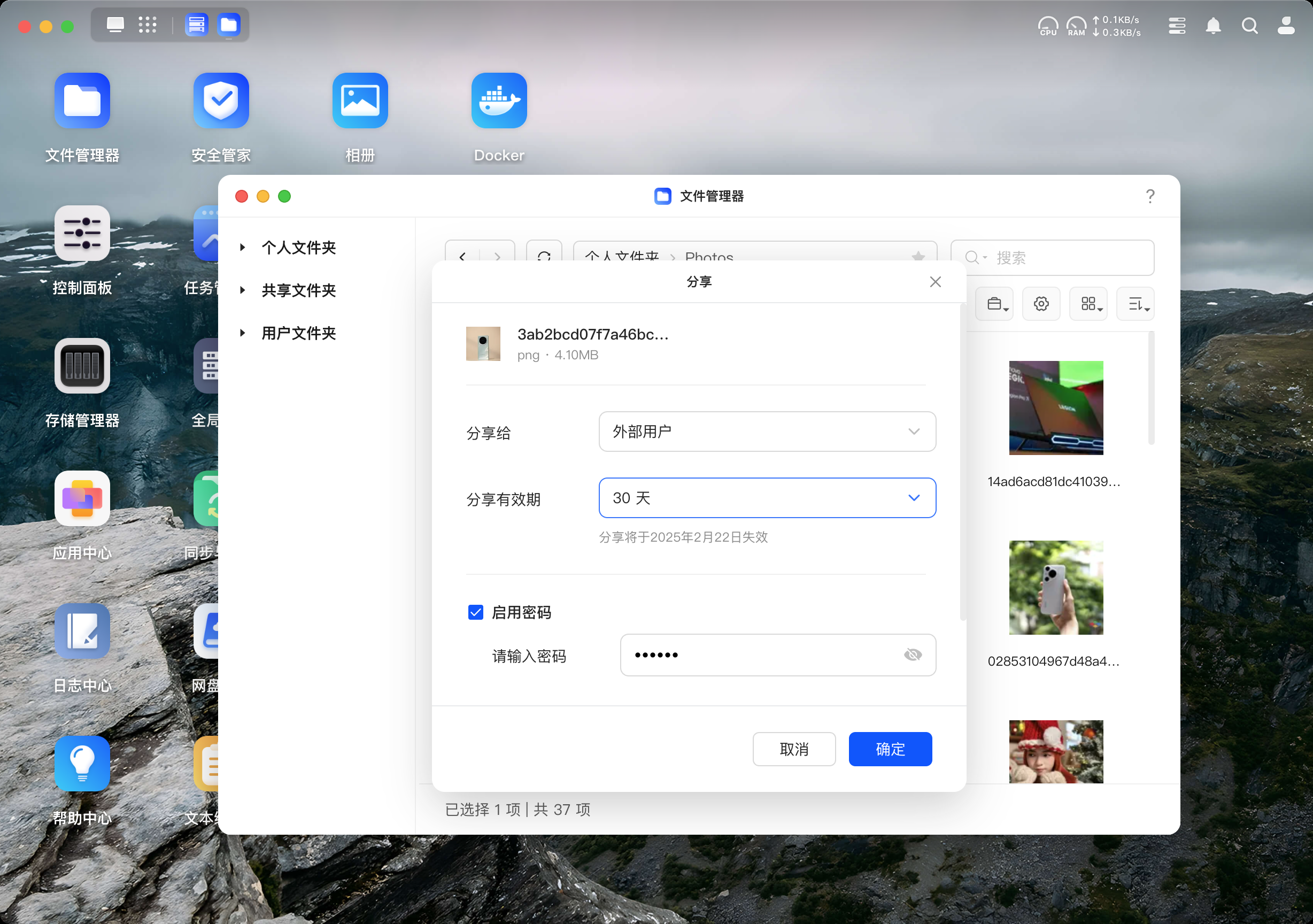Open the 相册 photo album app
This screenshot has width=1313, height=924.
tap(360, 101)
